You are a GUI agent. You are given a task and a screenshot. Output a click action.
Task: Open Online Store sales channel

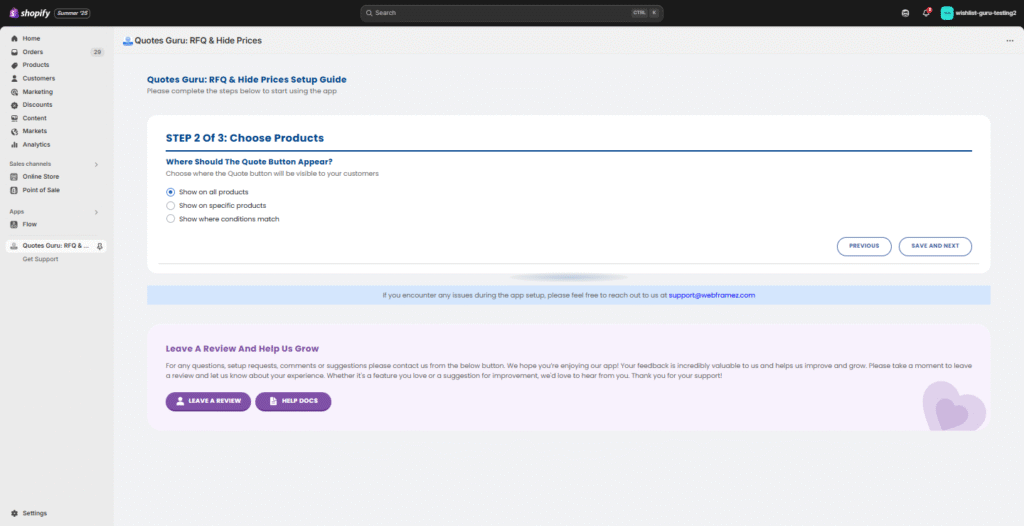(40, 177)
